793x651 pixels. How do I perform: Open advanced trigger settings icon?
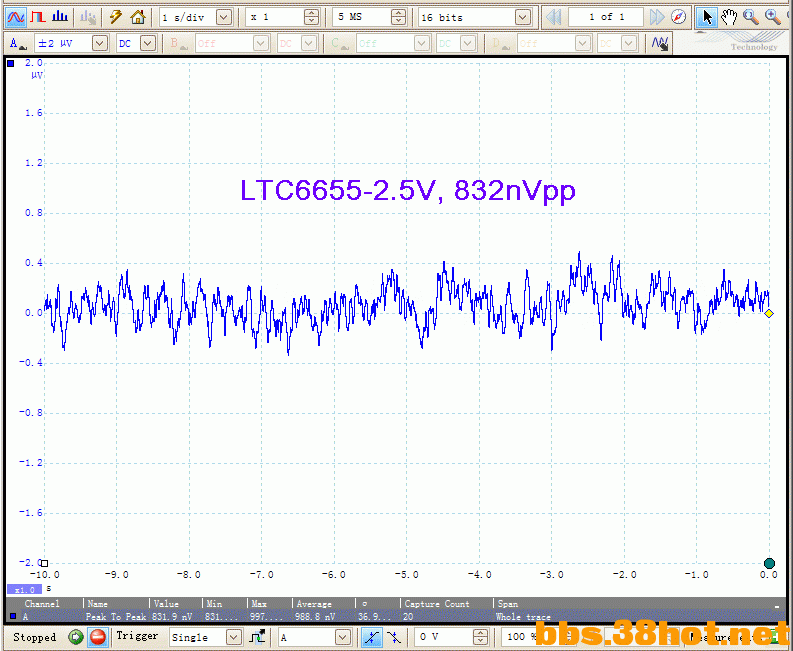[x=258, y=637]
